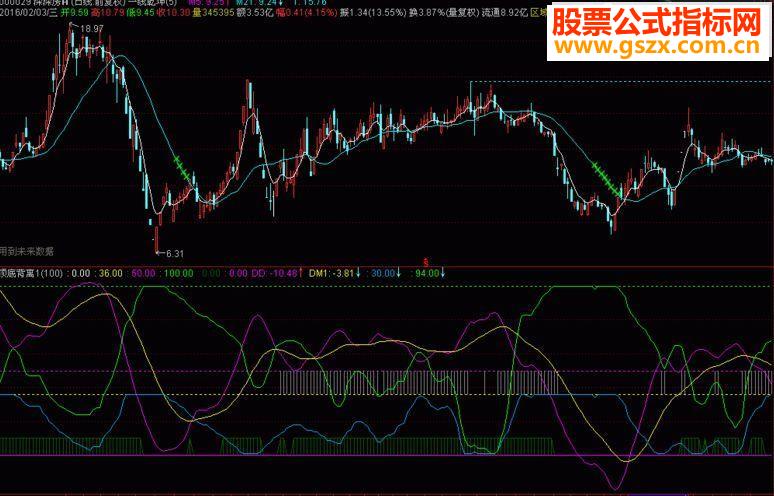
Task: Click the DM1: -3.81 indicator reading
Action: point(331,273)
